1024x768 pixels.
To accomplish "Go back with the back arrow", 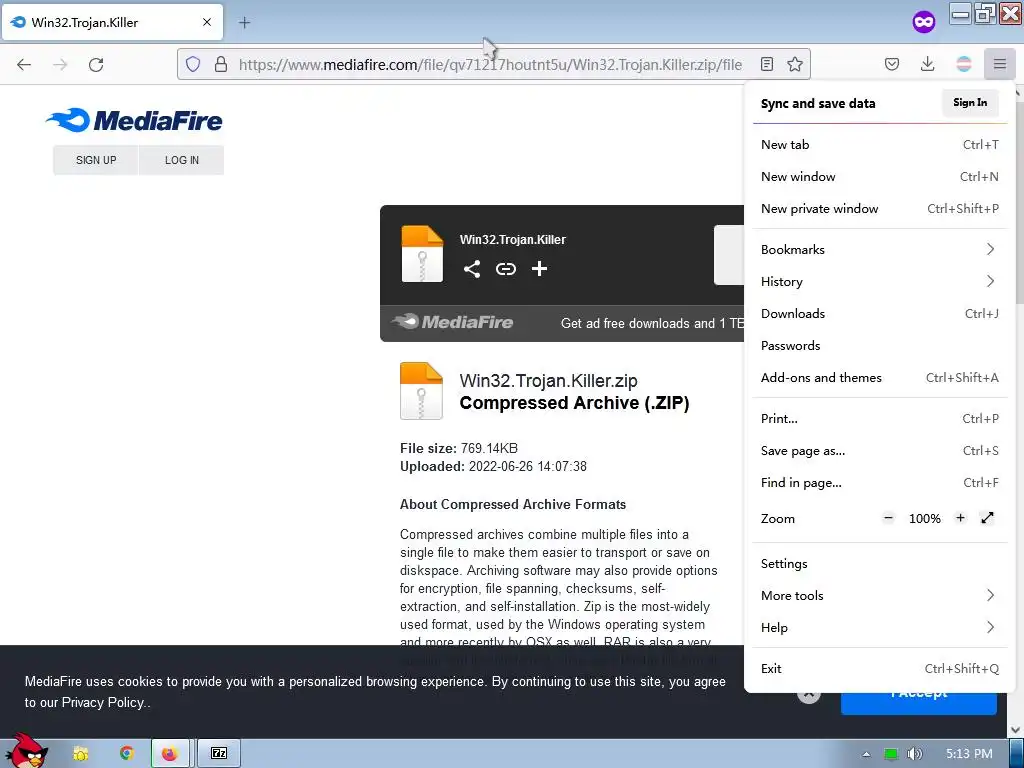I will (24, 65).
